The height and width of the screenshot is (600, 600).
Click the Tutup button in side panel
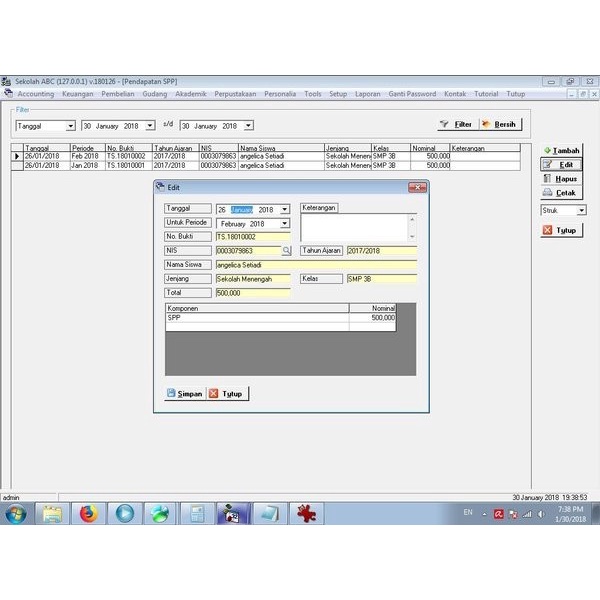click(561, 230)
